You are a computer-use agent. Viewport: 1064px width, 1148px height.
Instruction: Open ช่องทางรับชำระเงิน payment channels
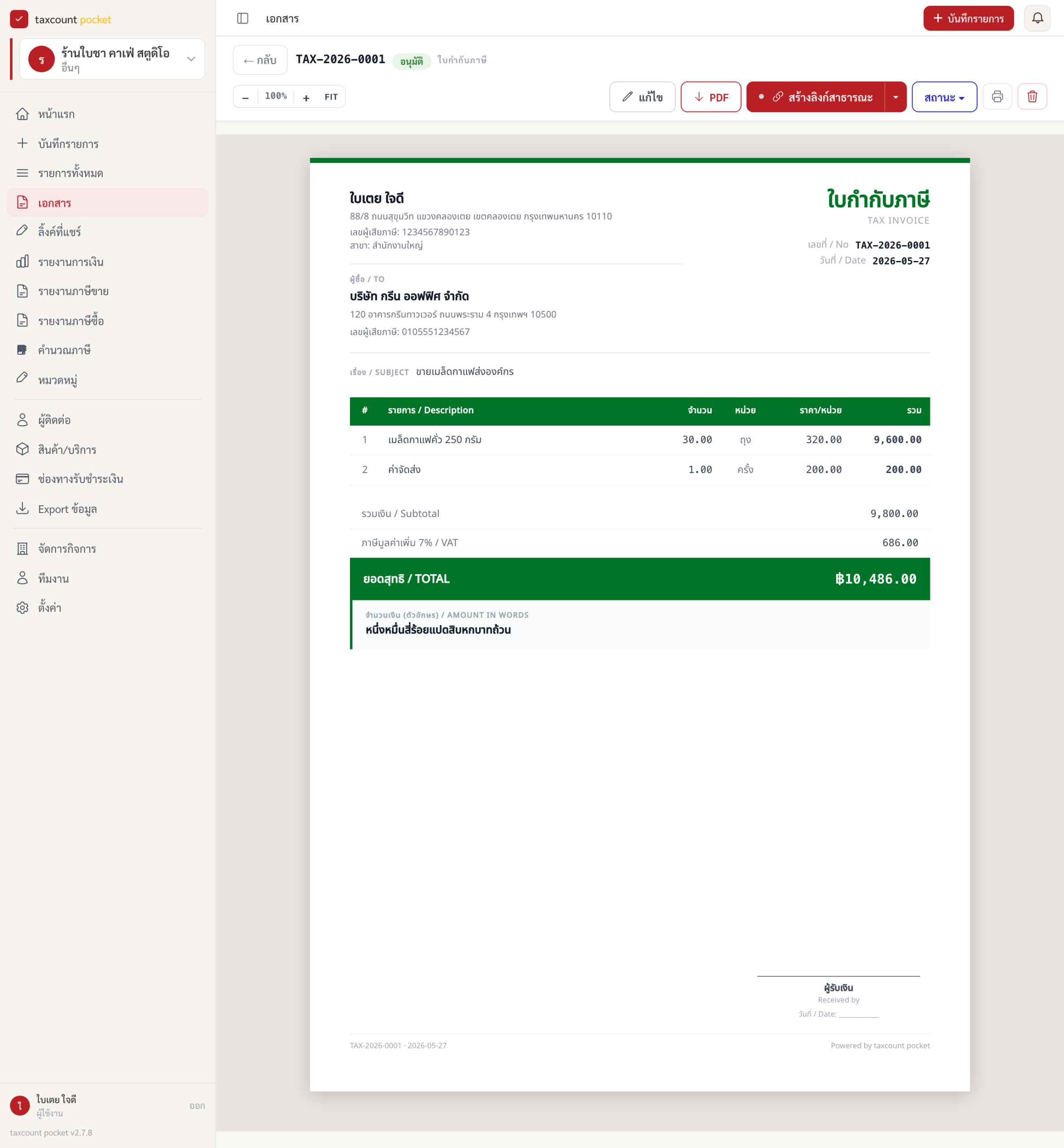(x=107, y=479)
